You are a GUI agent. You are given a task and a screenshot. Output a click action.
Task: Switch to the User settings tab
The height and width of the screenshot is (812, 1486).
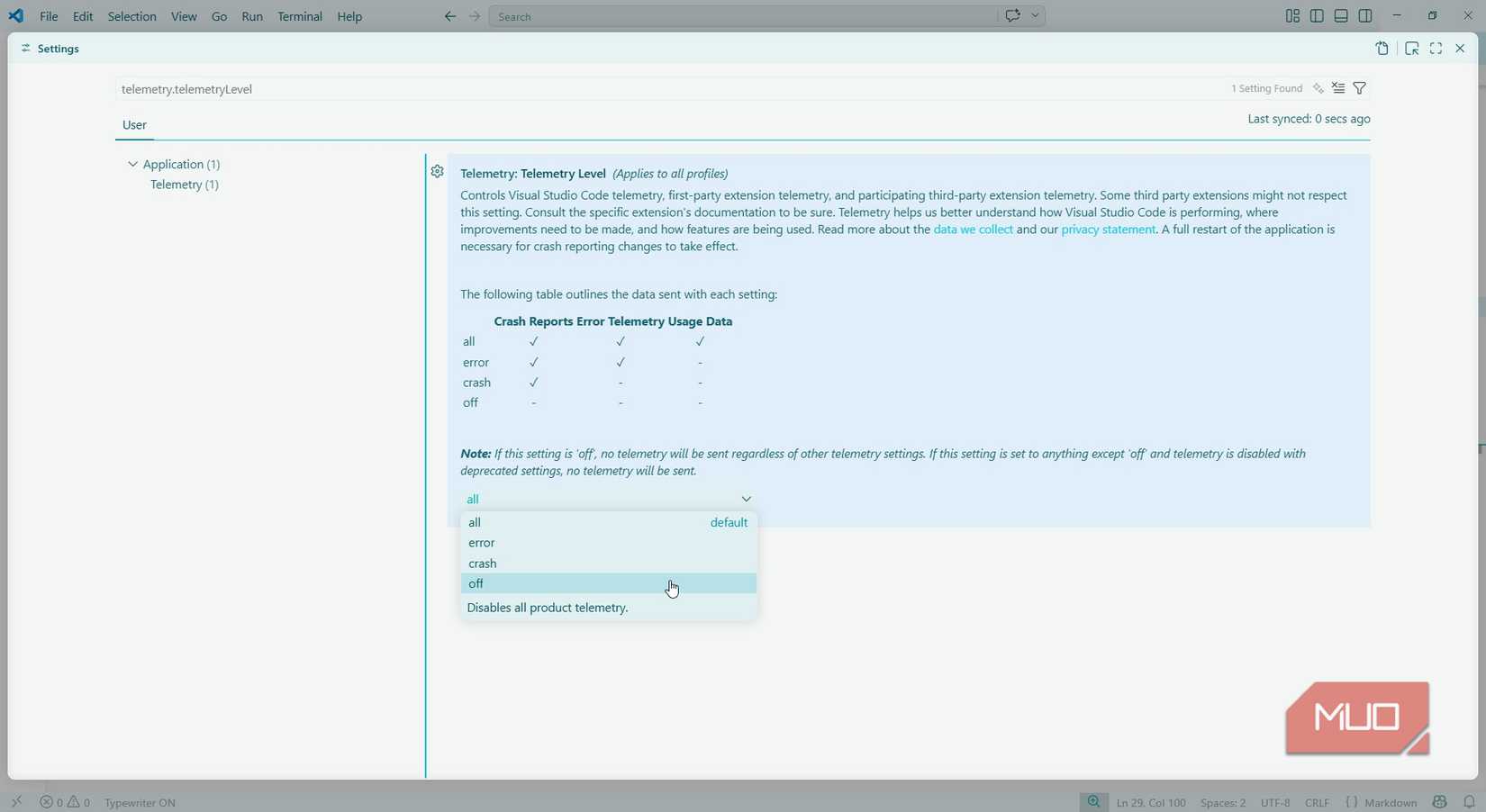point(133,125)
